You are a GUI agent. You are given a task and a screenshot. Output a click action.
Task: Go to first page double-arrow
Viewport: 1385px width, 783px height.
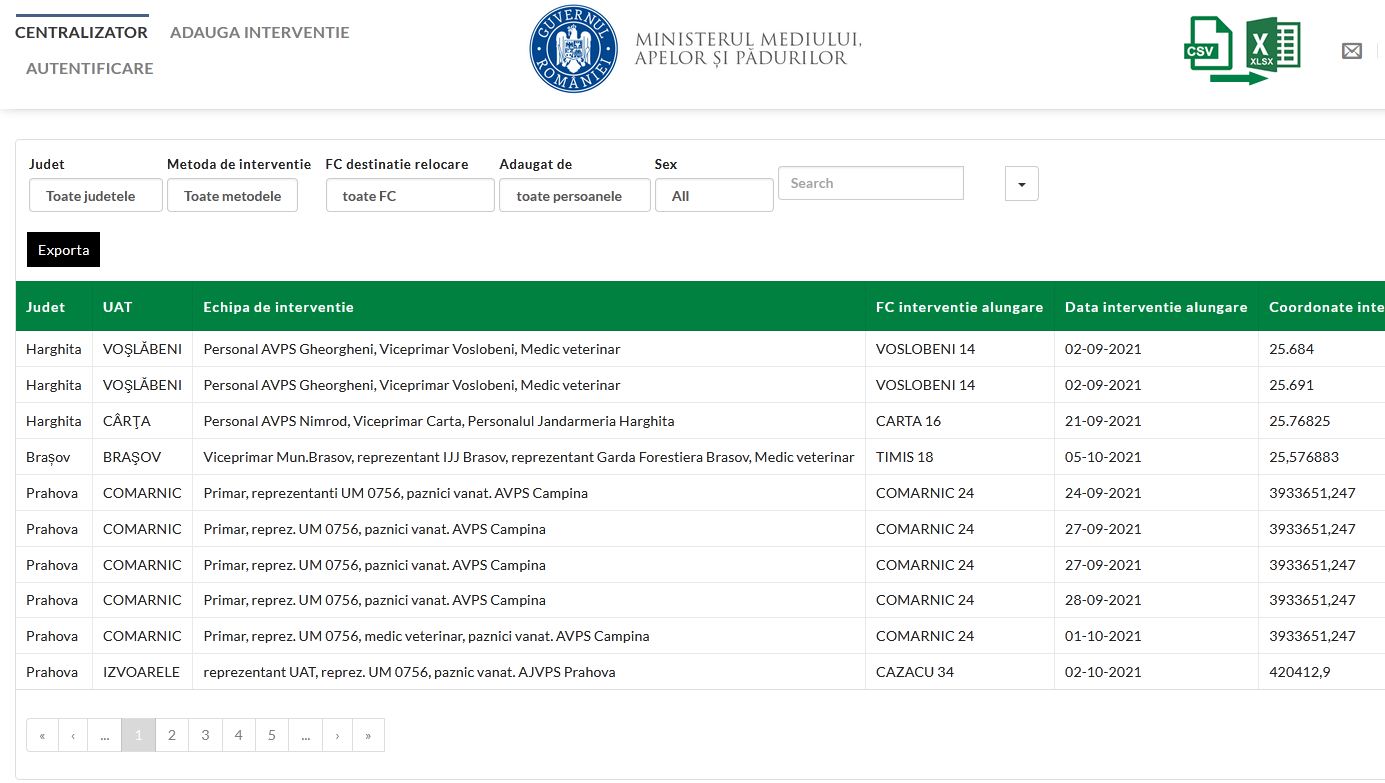(x=42, y=735)
